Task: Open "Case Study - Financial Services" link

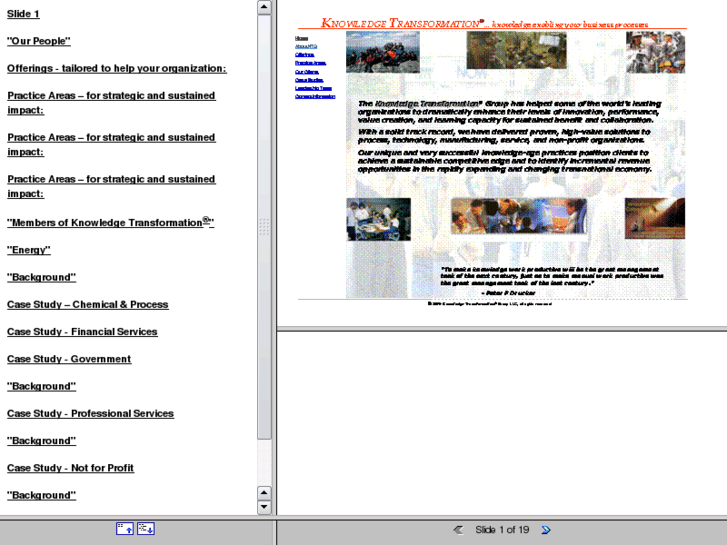Action: [x=82, y=332]
